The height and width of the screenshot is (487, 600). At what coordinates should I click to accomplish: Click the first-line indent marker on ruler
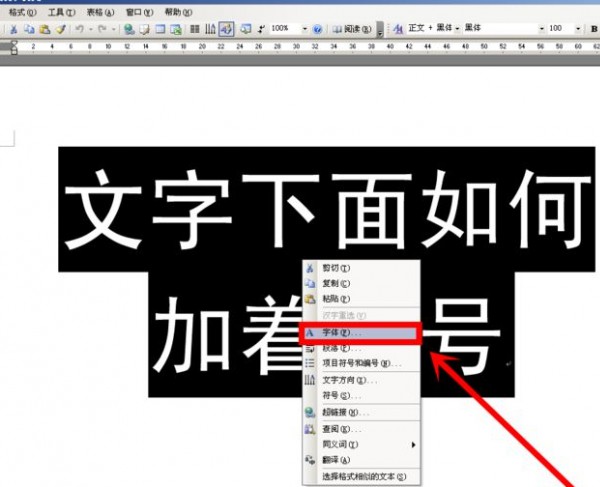pos(14,43)
